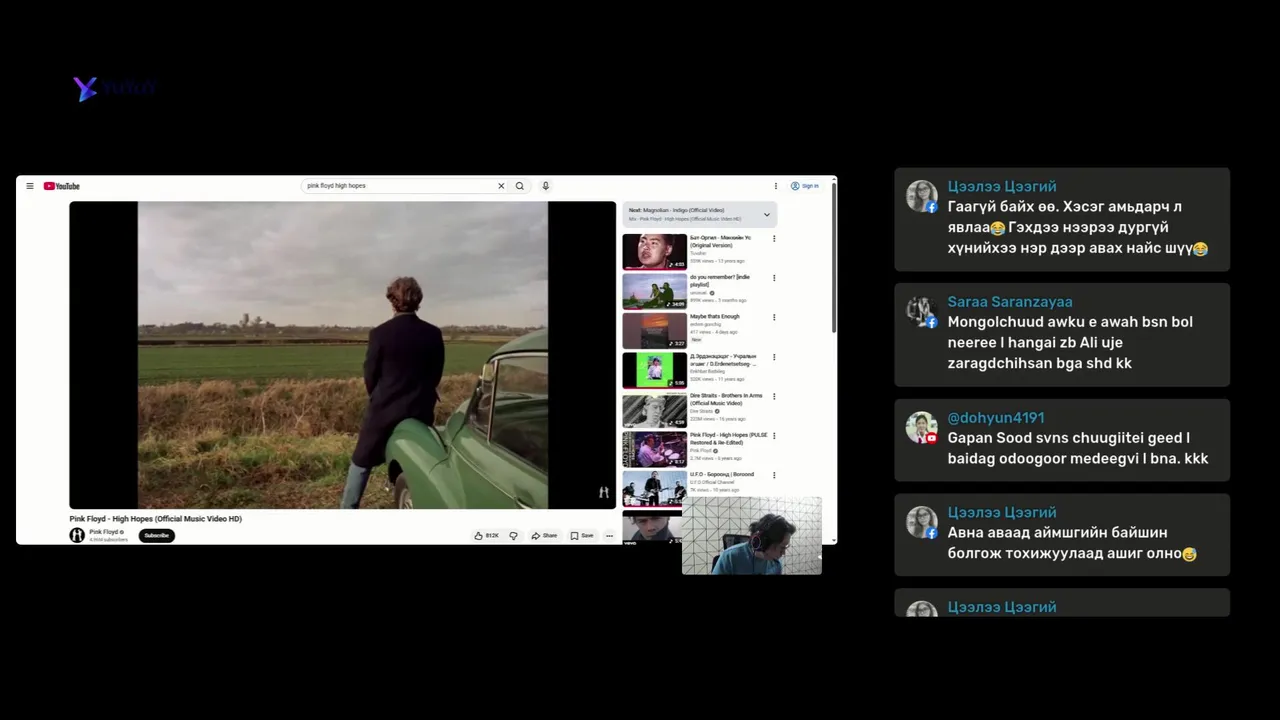The height and width of the screenshot is (720, 1280).
Task: Click 'Dire Straits - Brothers In Arms' title
Action: [726, 399]
